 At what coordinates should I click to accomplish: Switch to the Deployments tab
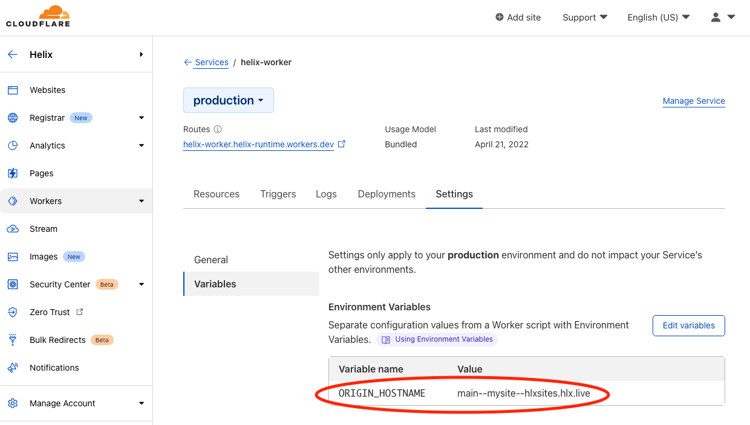click(386, 194)
